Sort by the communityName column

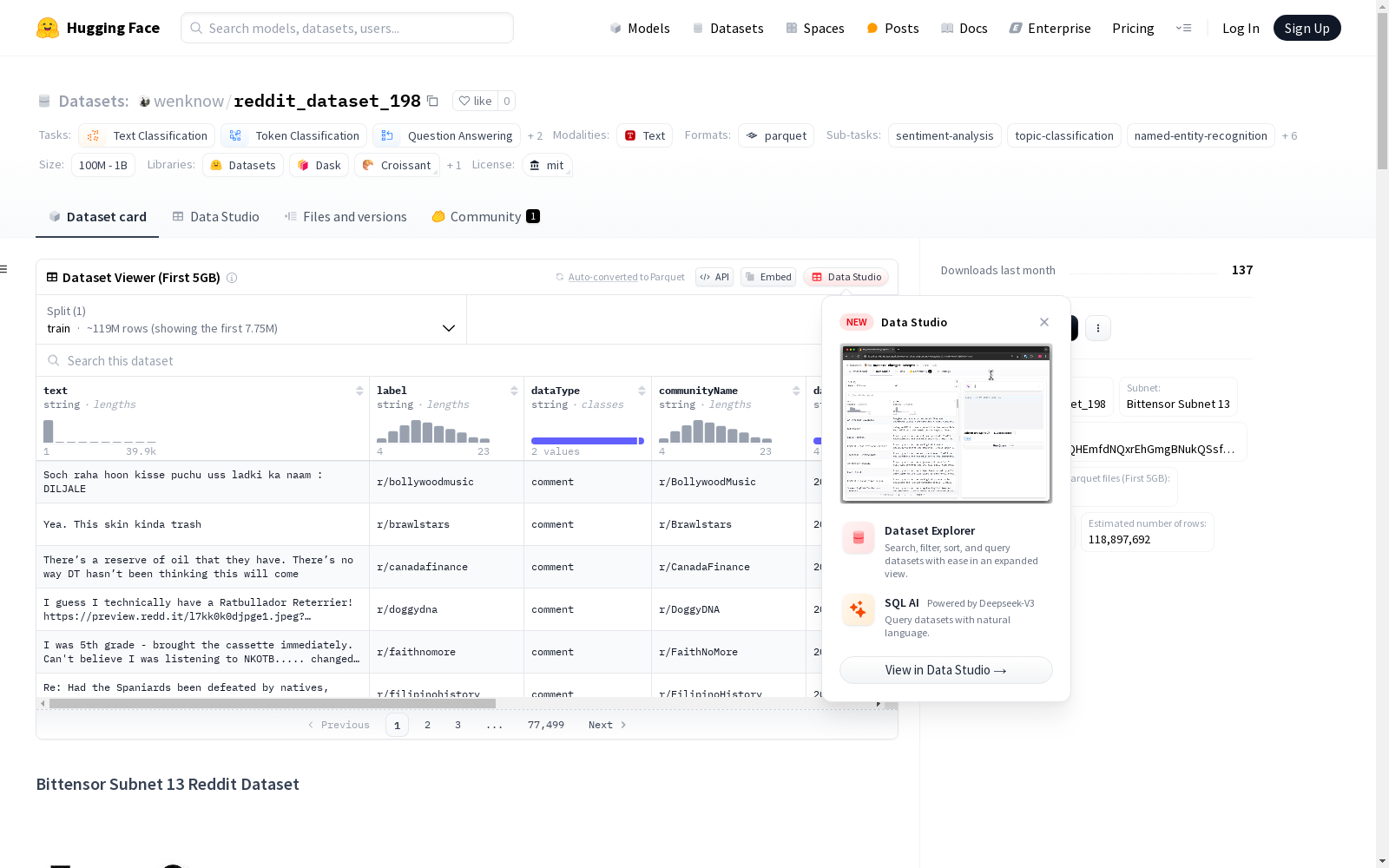tap(796, 391)
